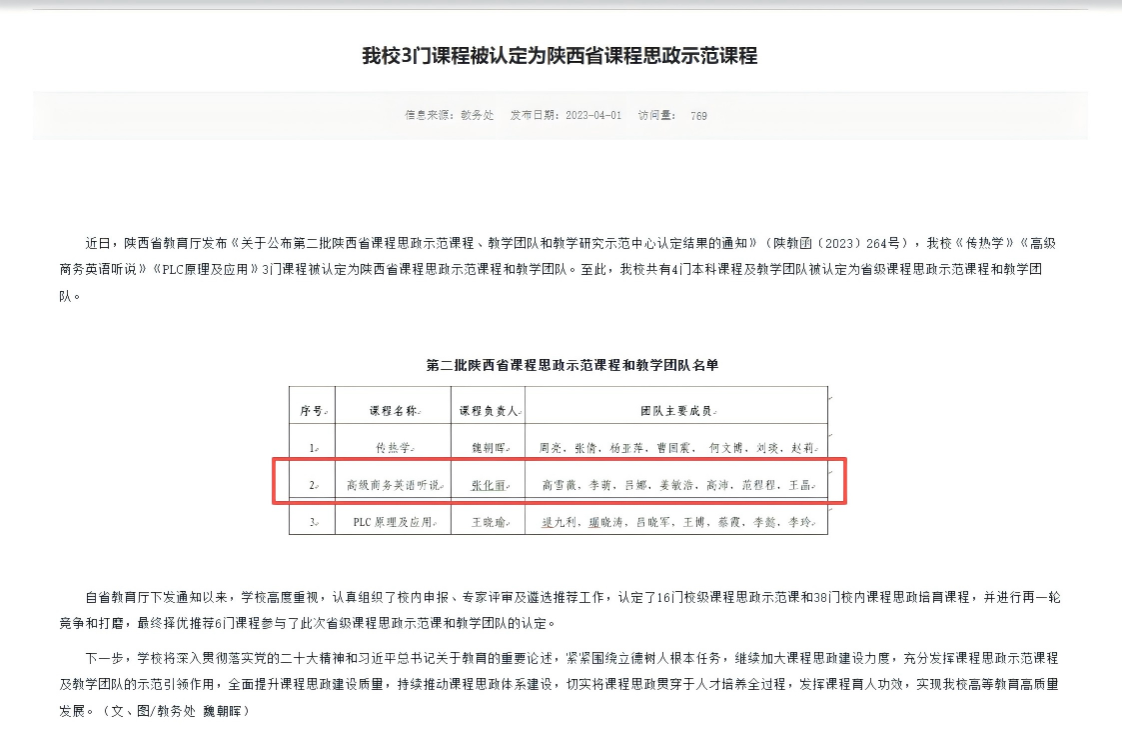Viewport: 1122px width, 738px height.
Task: Click the course leader cell 魏朝晖
Action: 488,448
